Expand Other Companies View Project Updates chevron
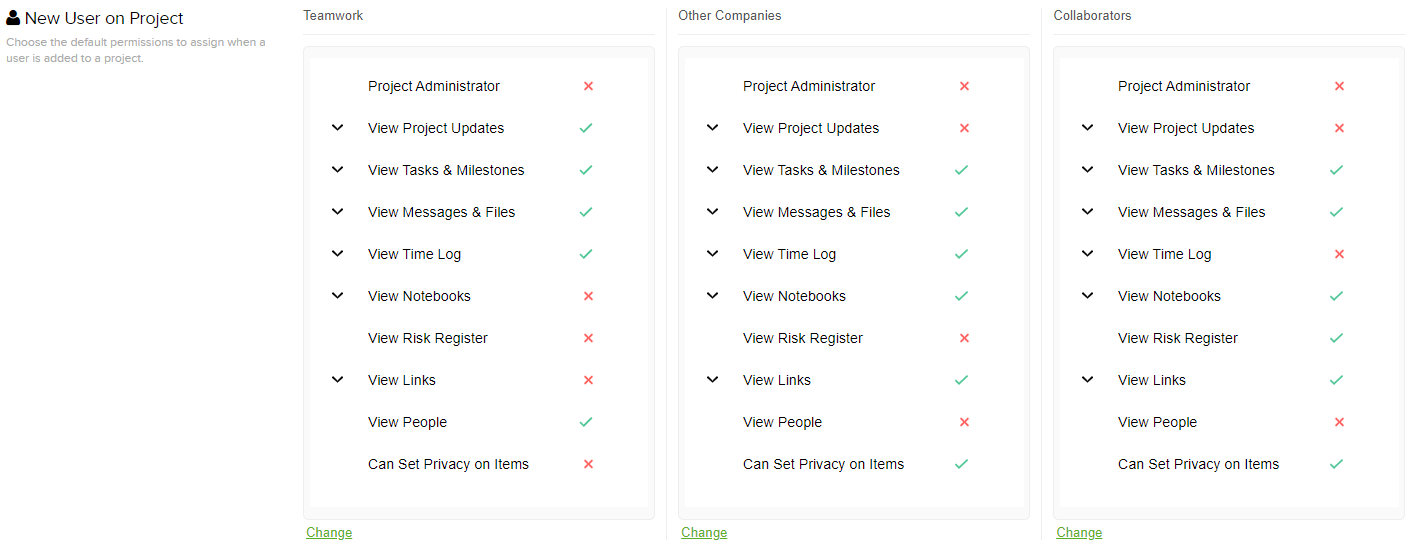 pyautogui.click(x=713, y=128)
